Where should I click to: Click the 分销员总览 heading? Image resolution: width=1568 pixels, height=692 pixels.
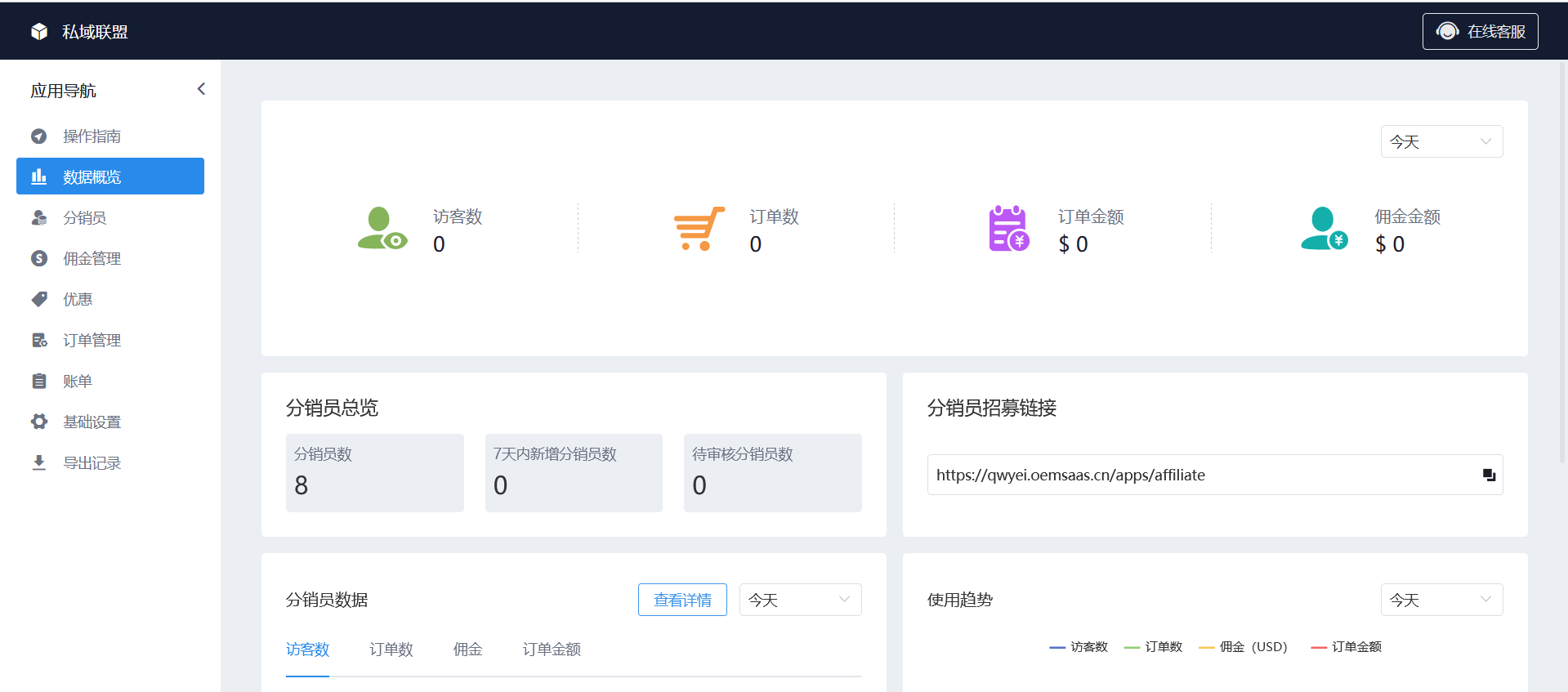tap(332, 408)
